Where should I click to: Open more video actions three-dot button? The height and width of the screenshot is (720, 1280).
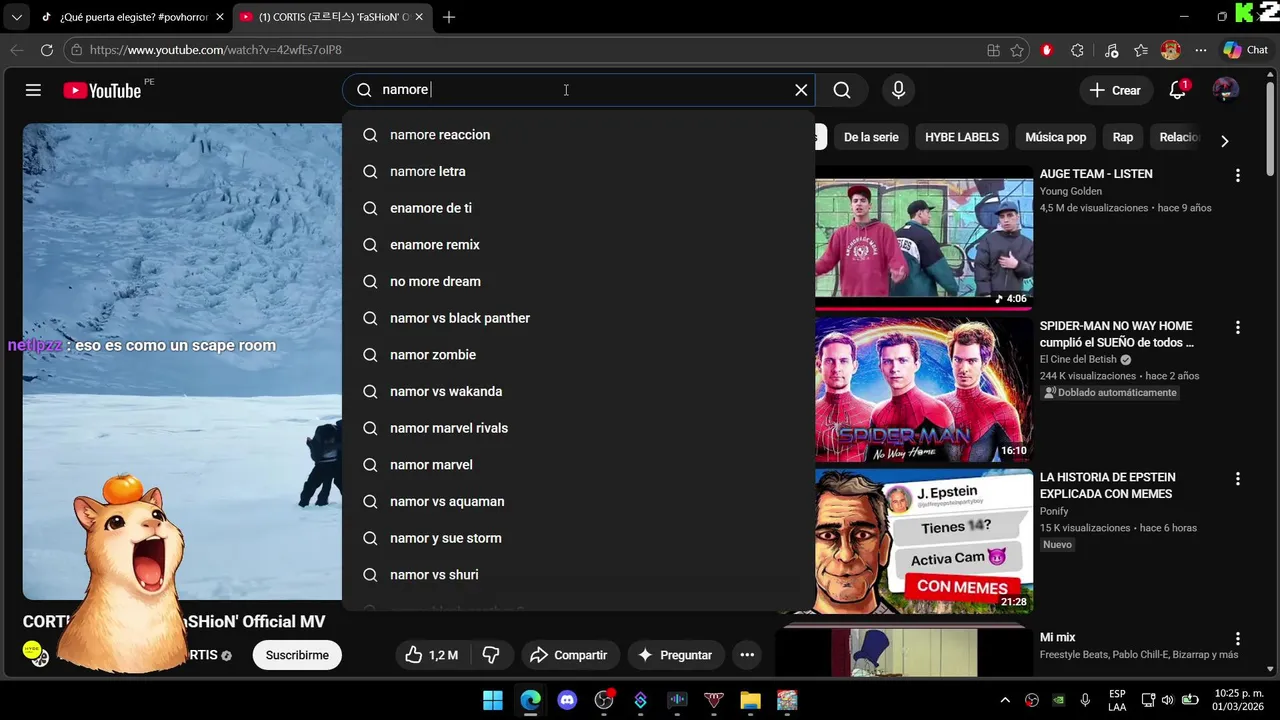tap(747, 655)
